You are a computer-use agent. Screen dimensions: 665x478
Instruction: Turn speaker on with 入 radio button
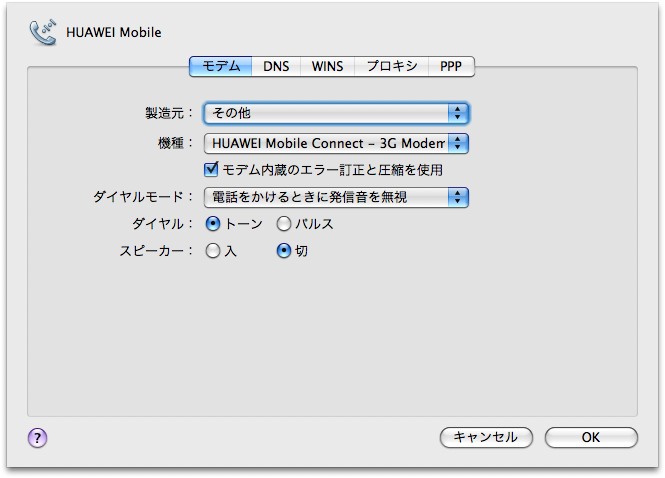[212, 251]
